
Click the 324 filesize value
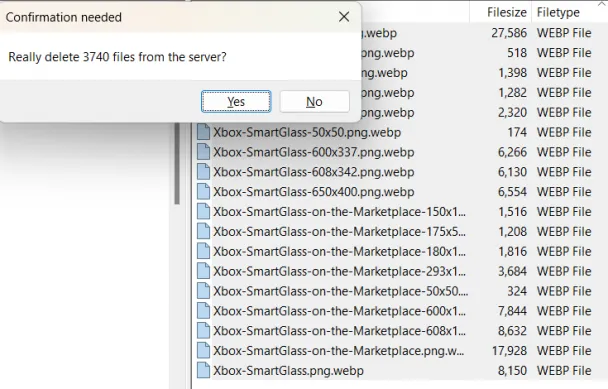pyautogui.click(x=517, y=291)
